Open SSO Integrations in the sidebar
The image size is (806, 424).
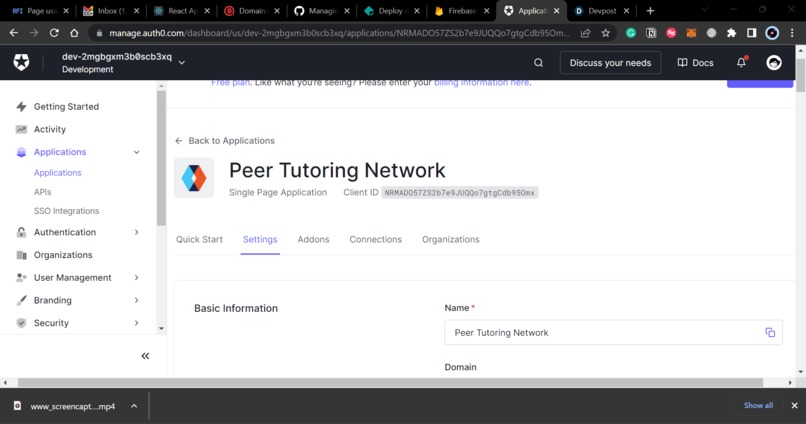(66, 211)
